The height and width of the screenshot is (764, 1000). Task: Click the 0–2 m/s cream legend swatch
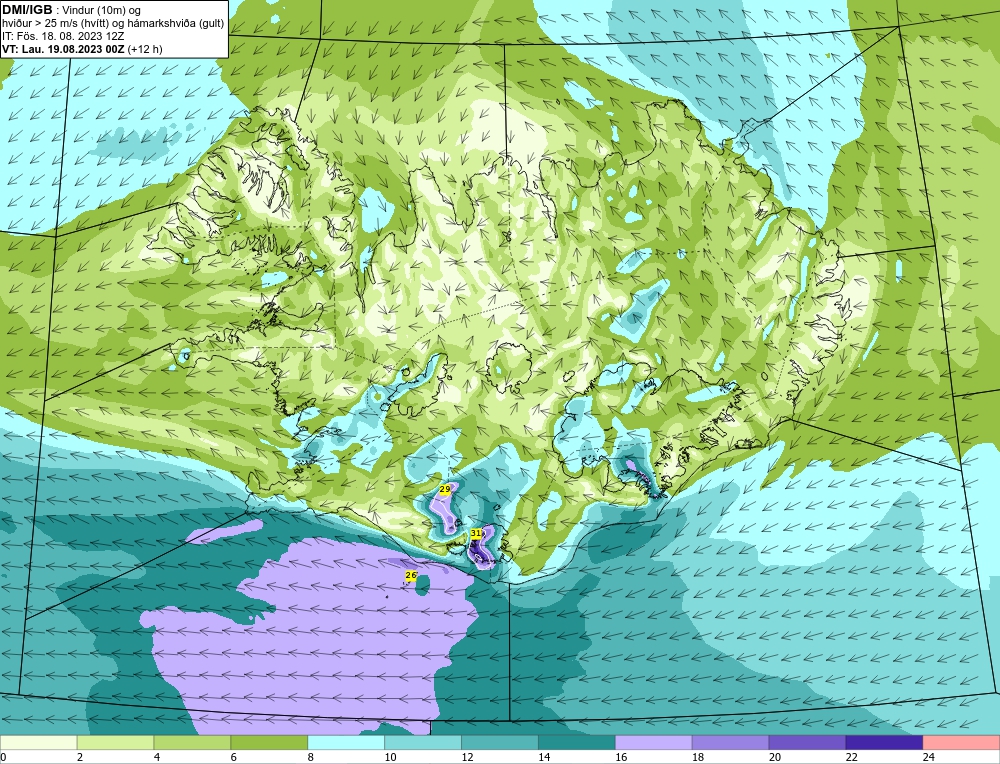point(38,743)
